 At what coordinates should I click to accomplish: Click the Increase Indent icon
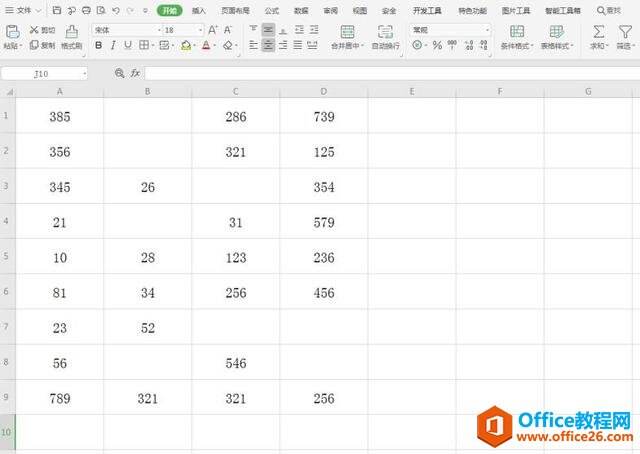click(314, 29)
